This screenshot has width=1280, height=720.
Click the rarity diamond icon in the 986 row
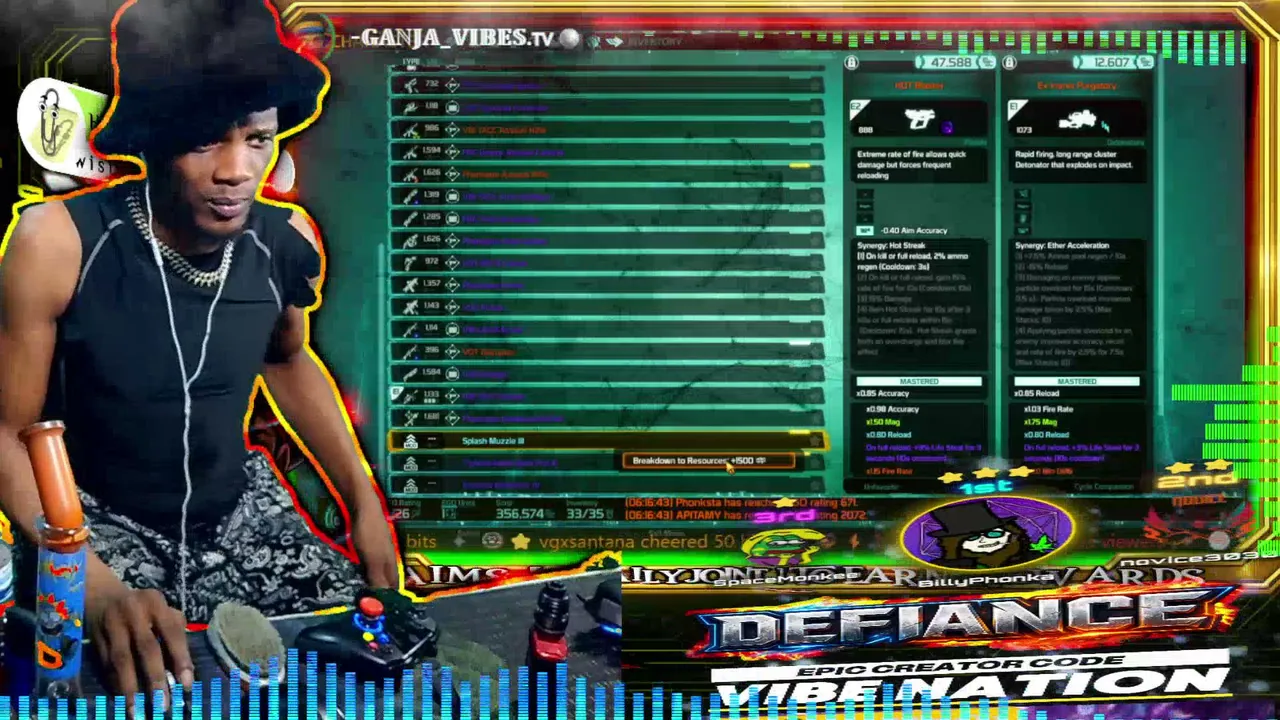(x=452, y=129)
